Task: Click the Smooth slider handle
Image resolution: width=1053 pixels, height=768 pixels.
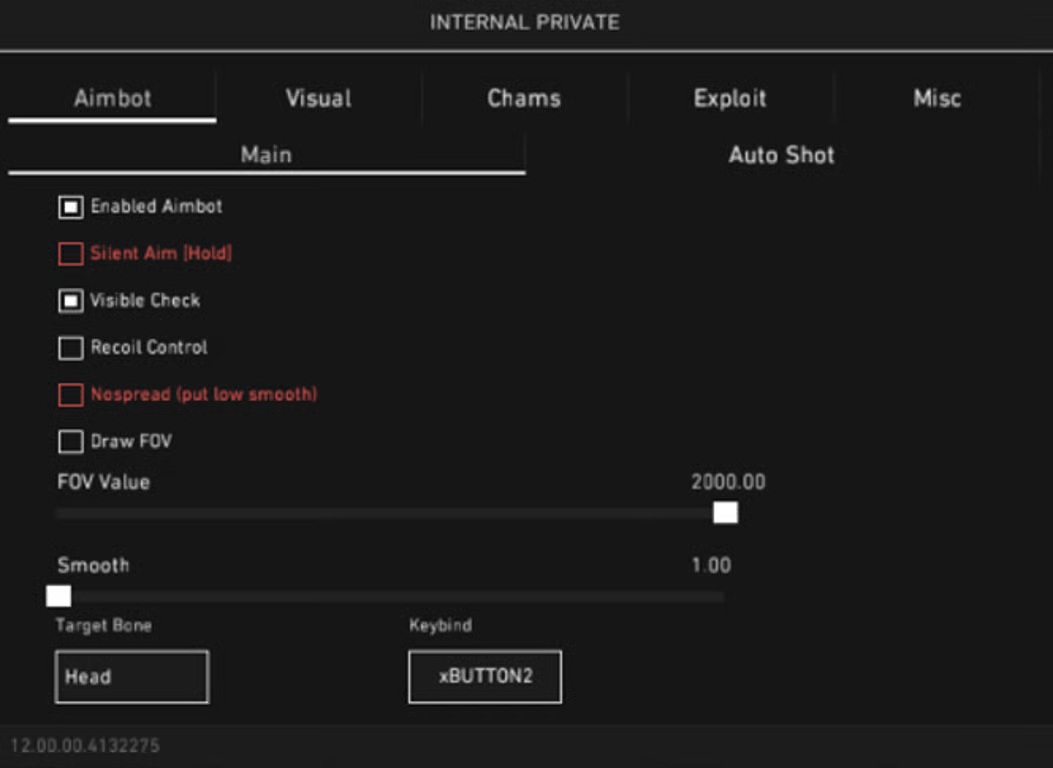Action: 60,595
